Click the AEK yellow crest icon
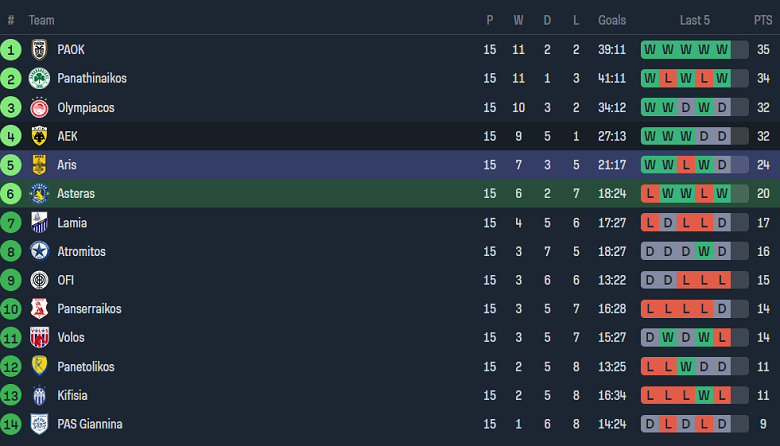This screenshot has width=780, height=446. click(x=40, y=136)
